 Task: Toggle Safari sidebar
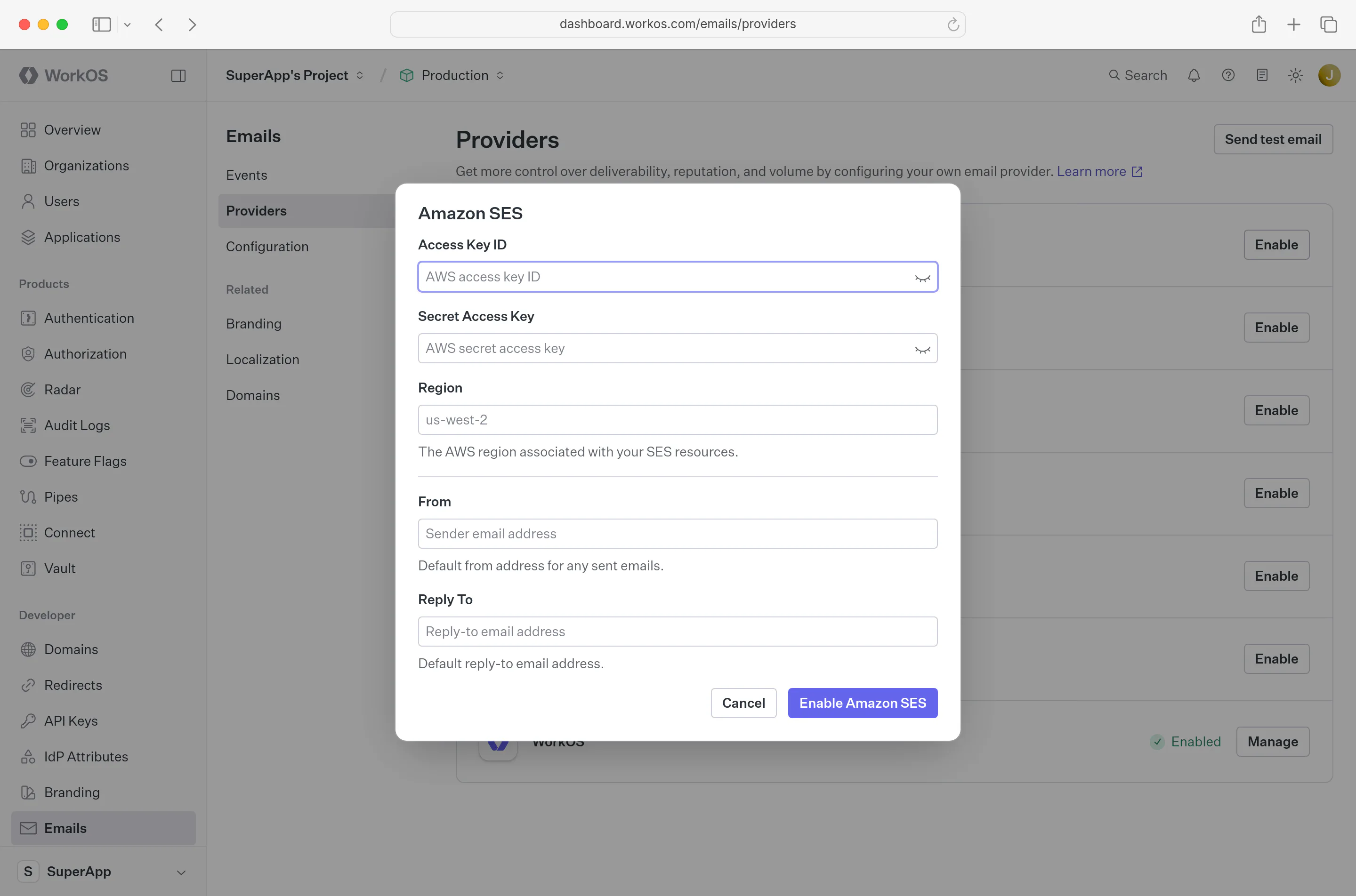tap(101, 24)
